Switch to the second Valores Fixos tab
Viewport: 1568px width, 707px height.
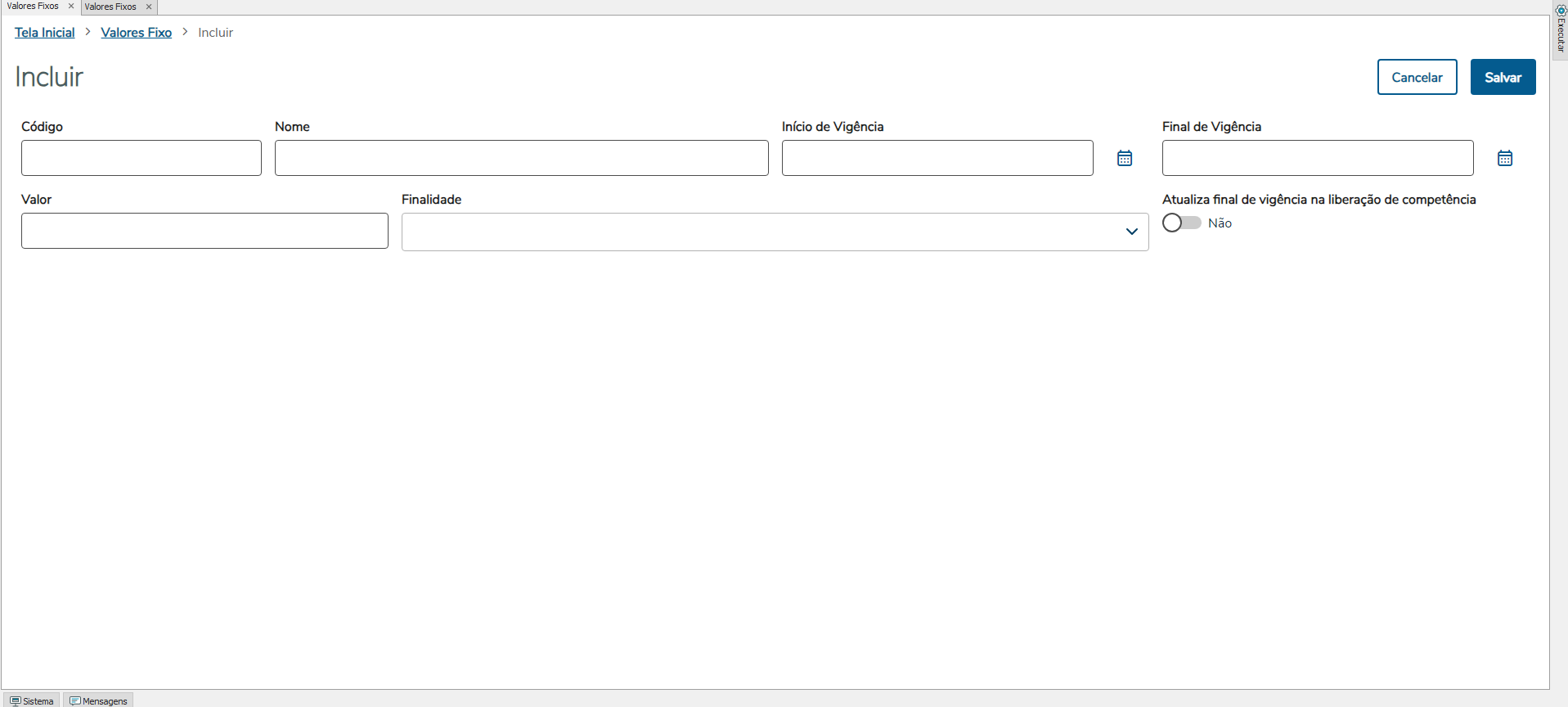point(110,7)
